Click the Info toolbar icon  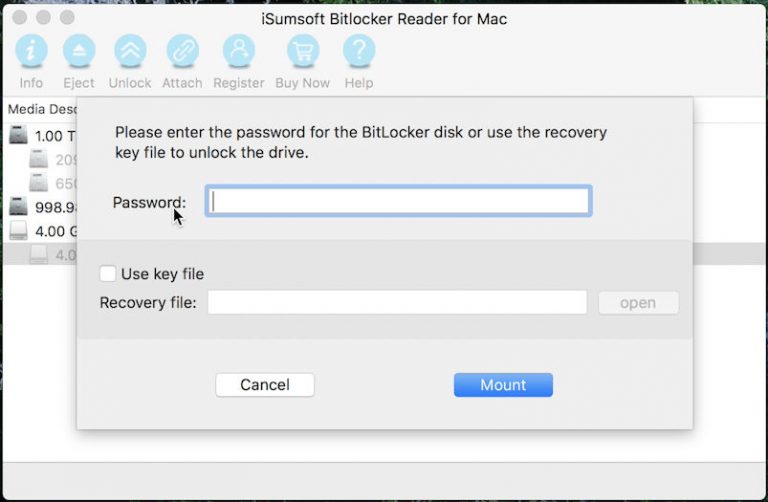(x=31, y=51)
